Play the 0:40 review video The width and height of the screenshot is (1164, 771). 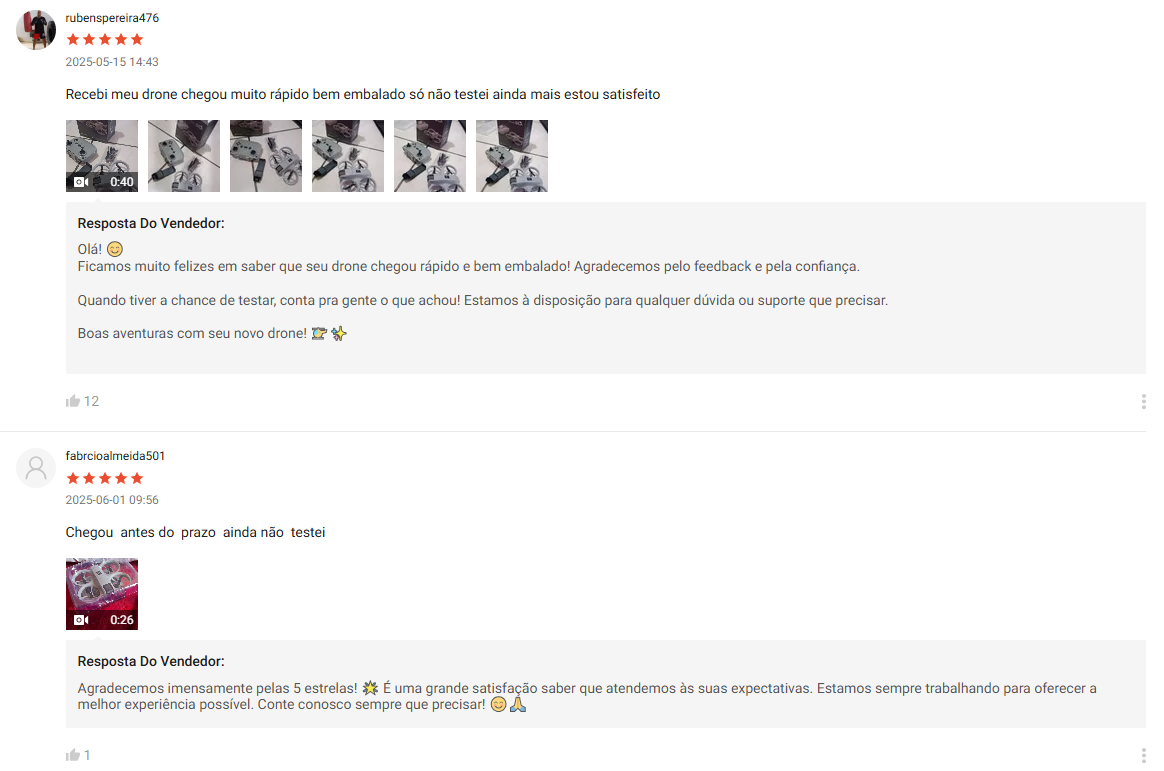tap(102, 156)
